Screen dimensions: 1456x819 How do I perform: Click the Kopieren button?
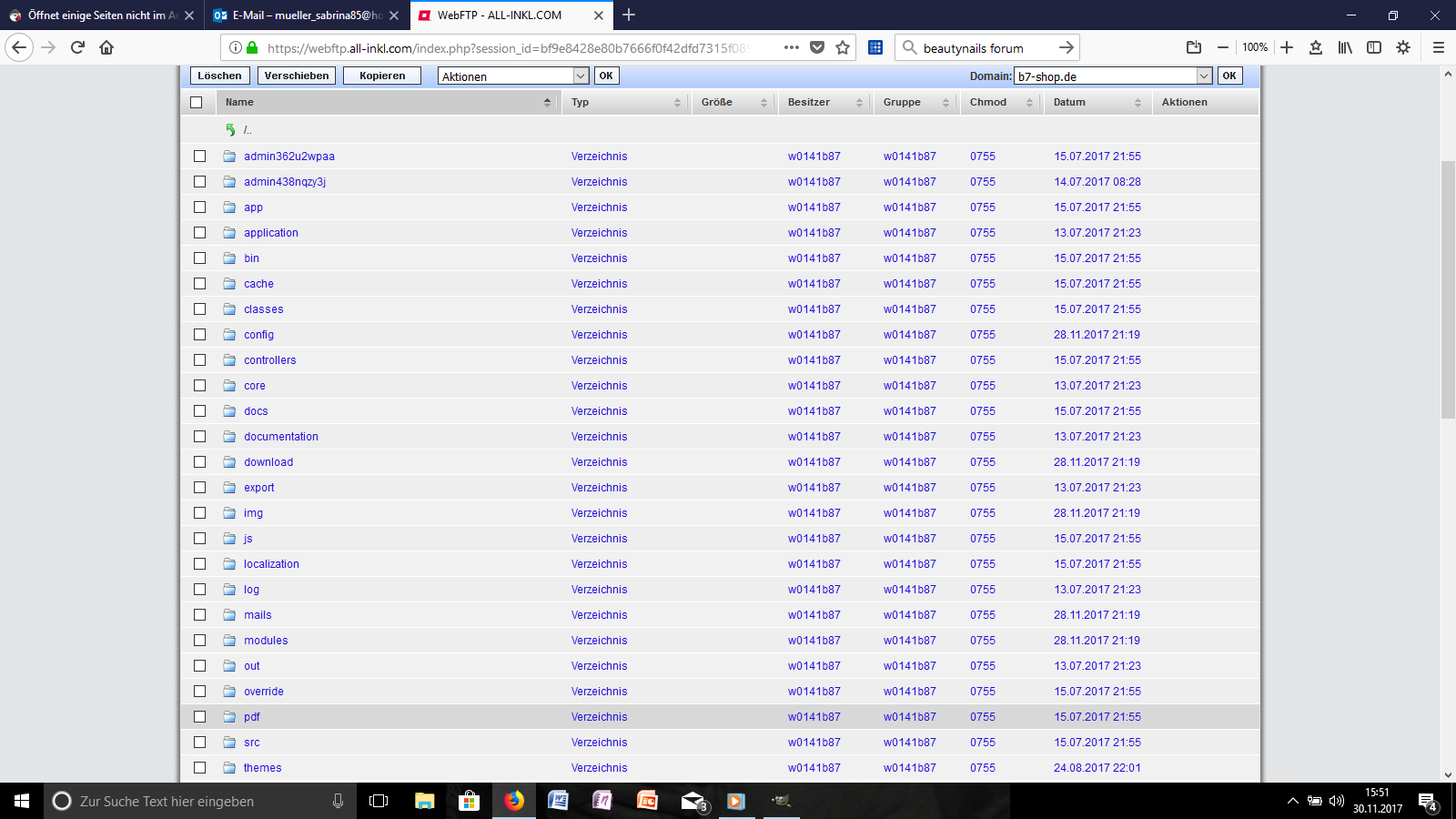click(382, 76)
